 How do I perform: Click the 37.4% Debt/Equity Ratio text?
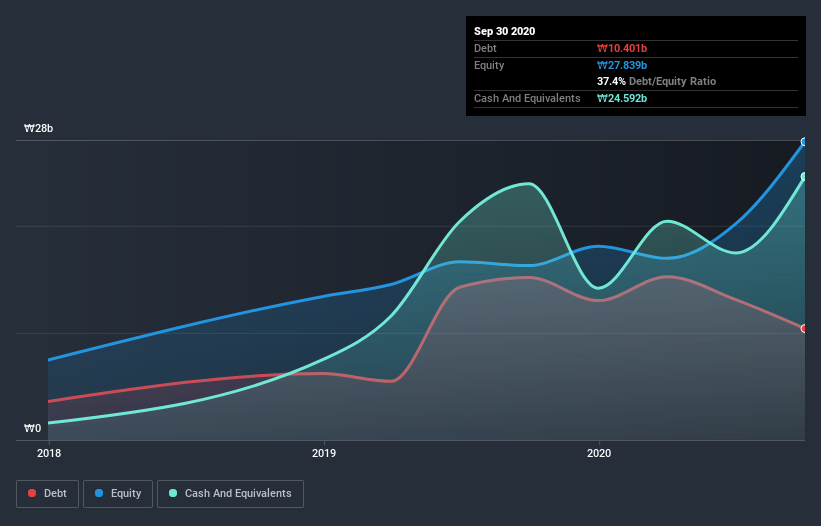click(657, 82)
